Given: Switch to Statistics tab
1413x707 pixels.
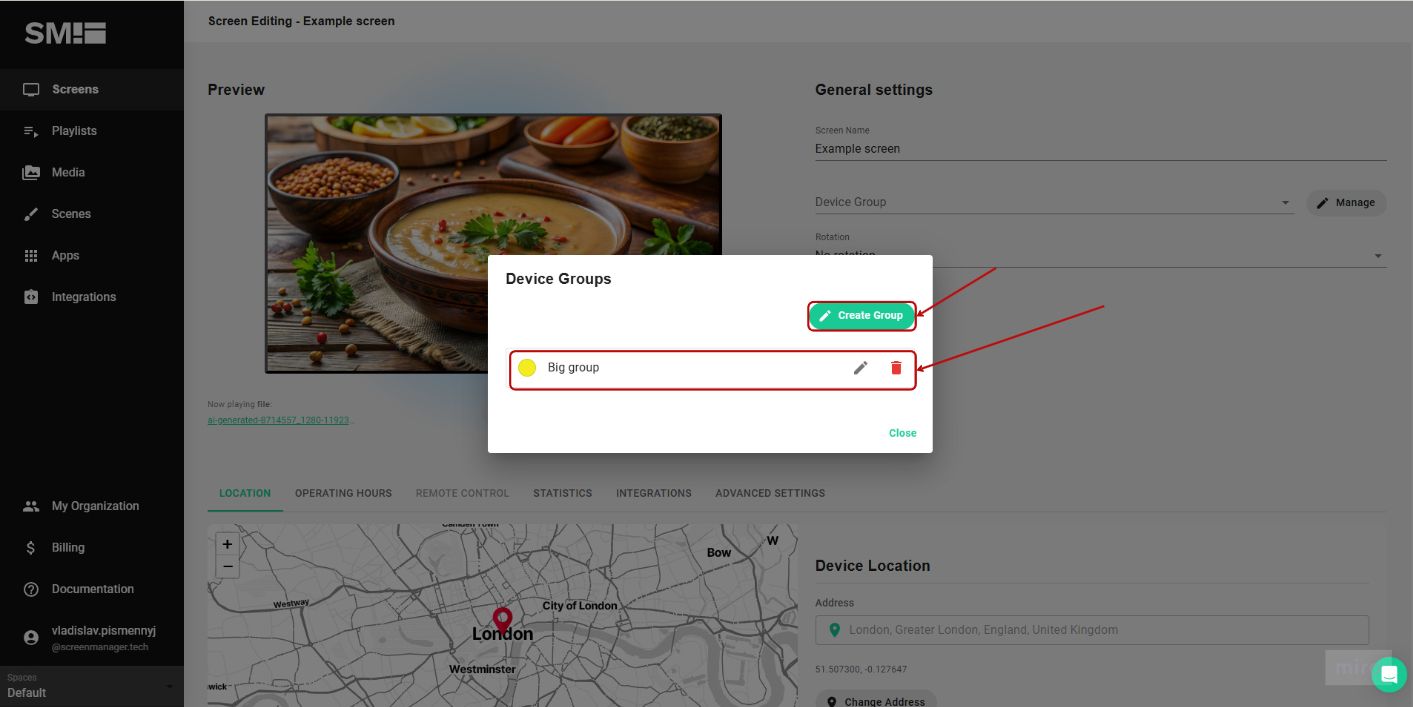Looking at the screenshot, I should pyautogui.click(x=562, y=493).
